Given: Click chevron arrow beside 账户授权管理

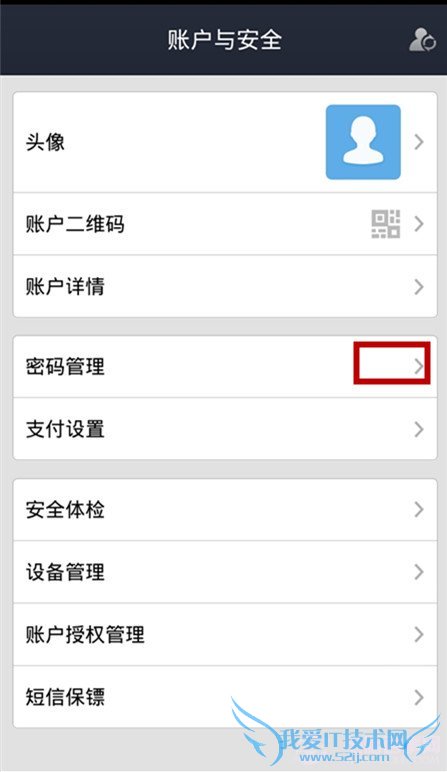Looking at the screenshot, I should [419, 635].
